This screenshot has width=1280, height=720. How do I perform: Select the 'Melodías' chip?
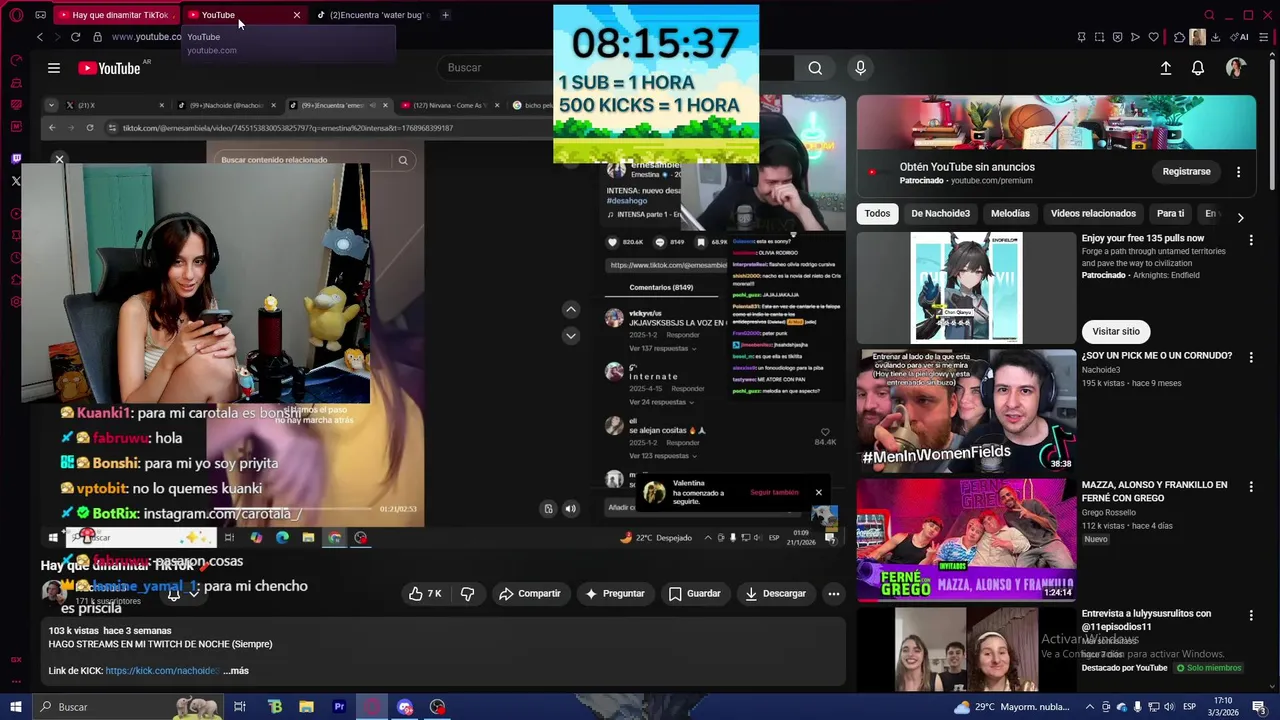pos(1010,213)
